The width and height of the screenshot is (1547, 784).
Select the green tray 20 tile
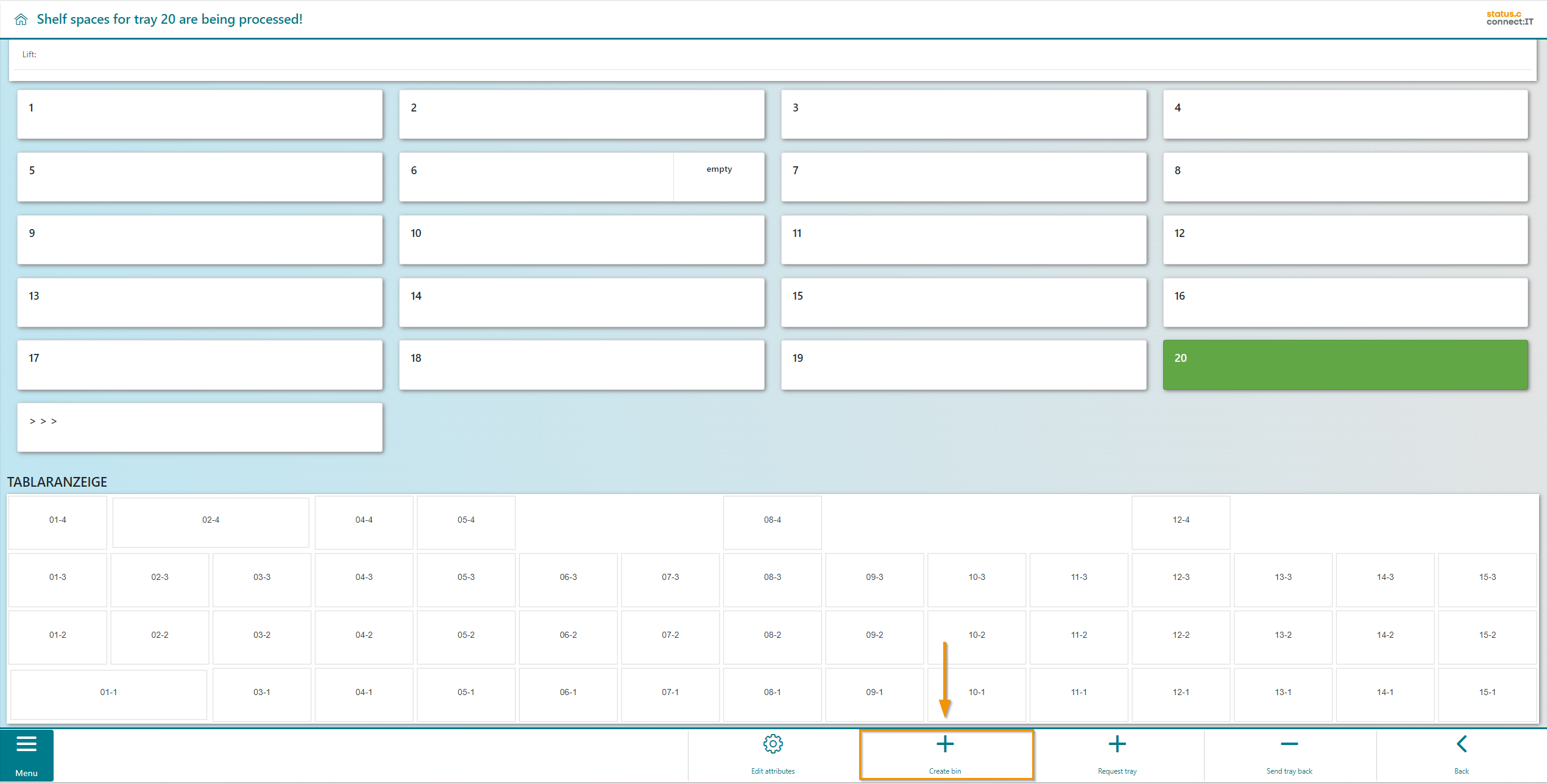coord(1345,365)
